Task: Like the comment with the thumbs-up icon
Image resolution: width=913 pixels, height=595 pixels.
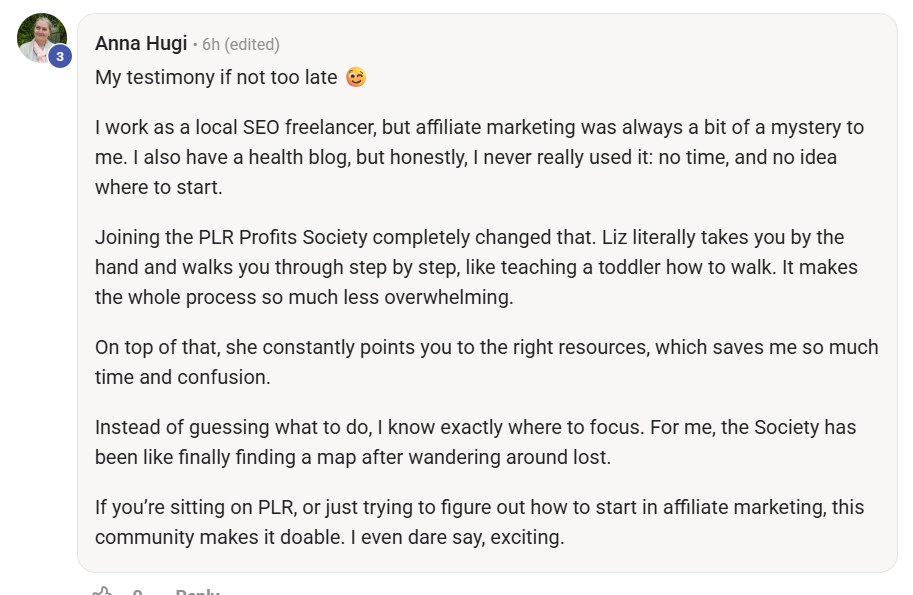Action: pos(101,591)
